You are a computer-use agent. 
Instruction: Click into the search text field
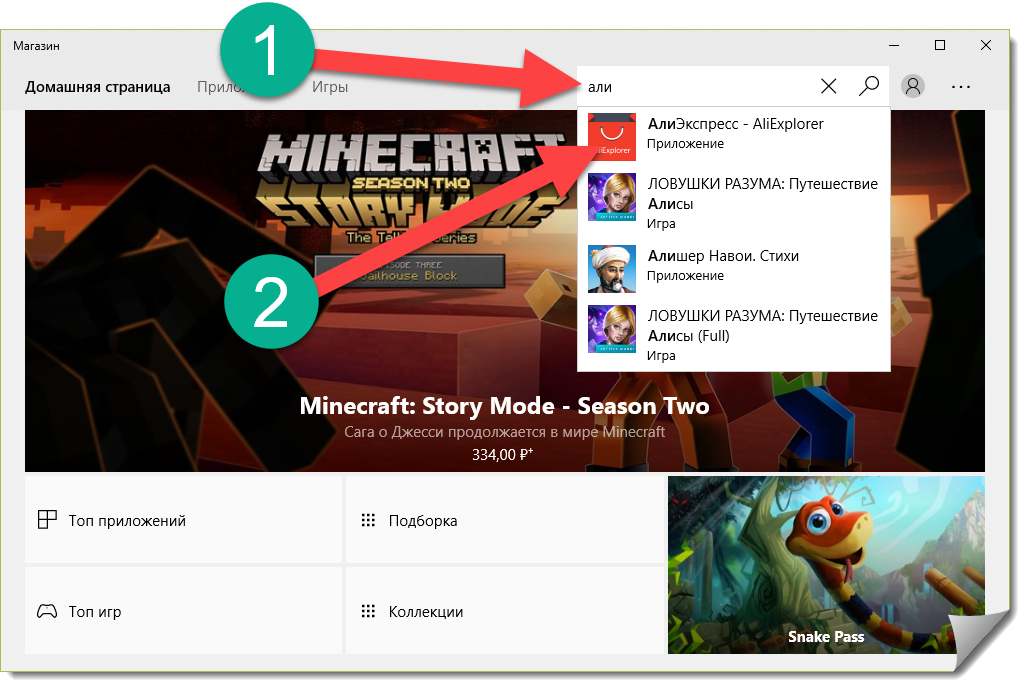[x=695, y=87]
